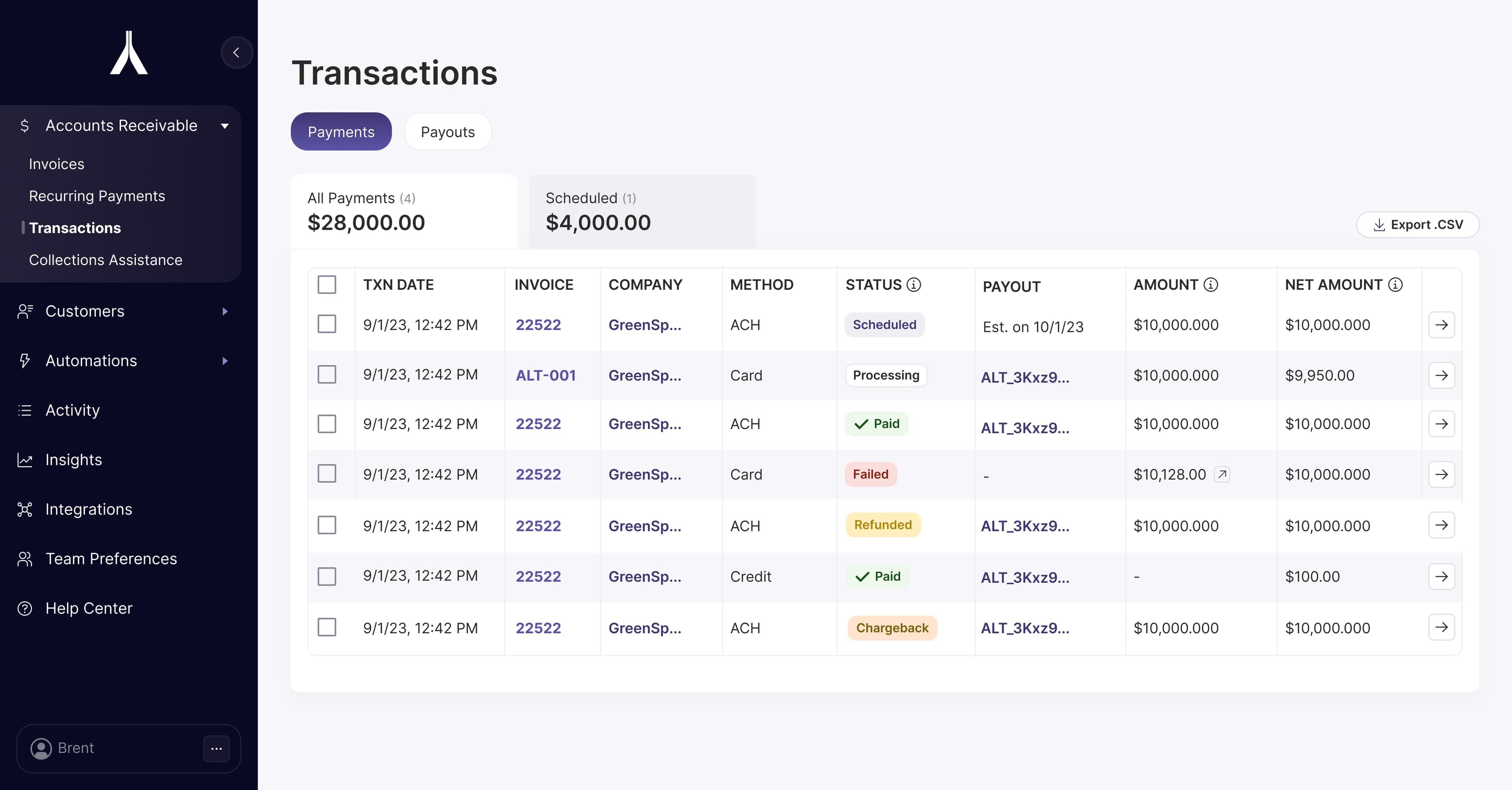Check the Failed transaction row checkbox
The width and height of the screenshot is (1512, 790).
coord(327,474)
